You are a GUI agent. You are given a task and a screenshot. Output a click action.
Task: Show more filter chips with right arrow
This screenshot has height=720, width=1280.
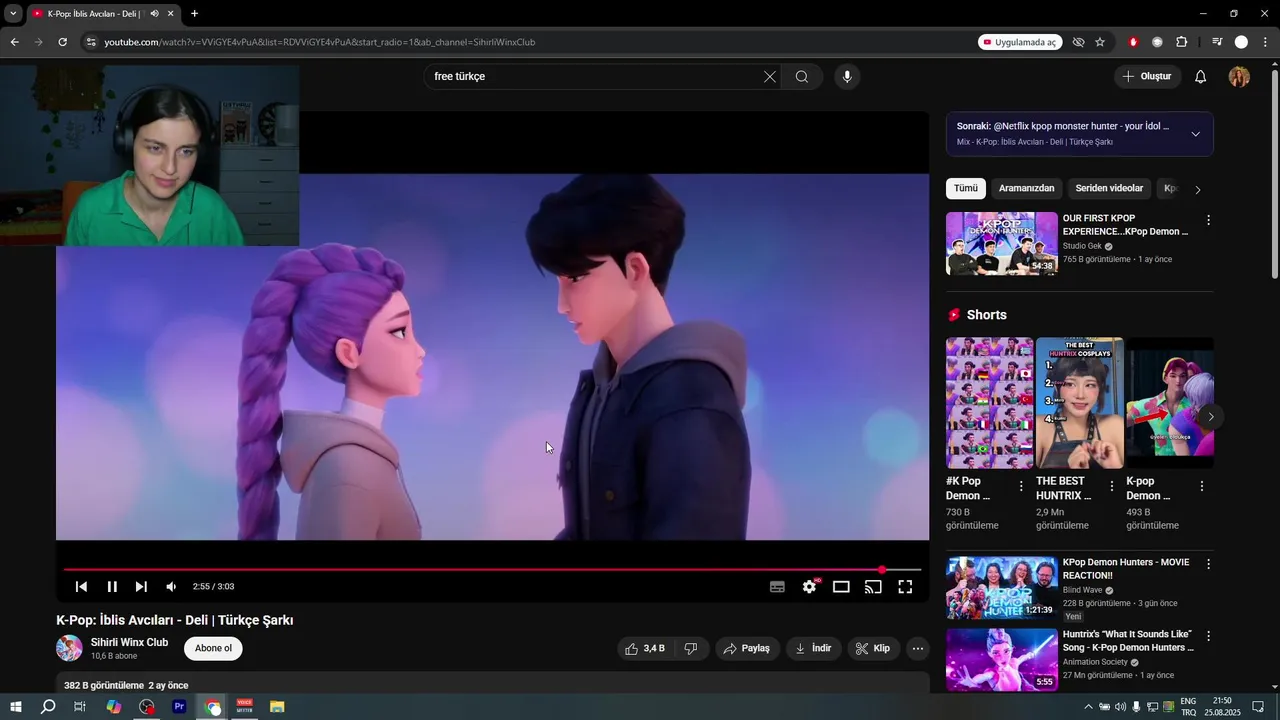click(1198, 189)
